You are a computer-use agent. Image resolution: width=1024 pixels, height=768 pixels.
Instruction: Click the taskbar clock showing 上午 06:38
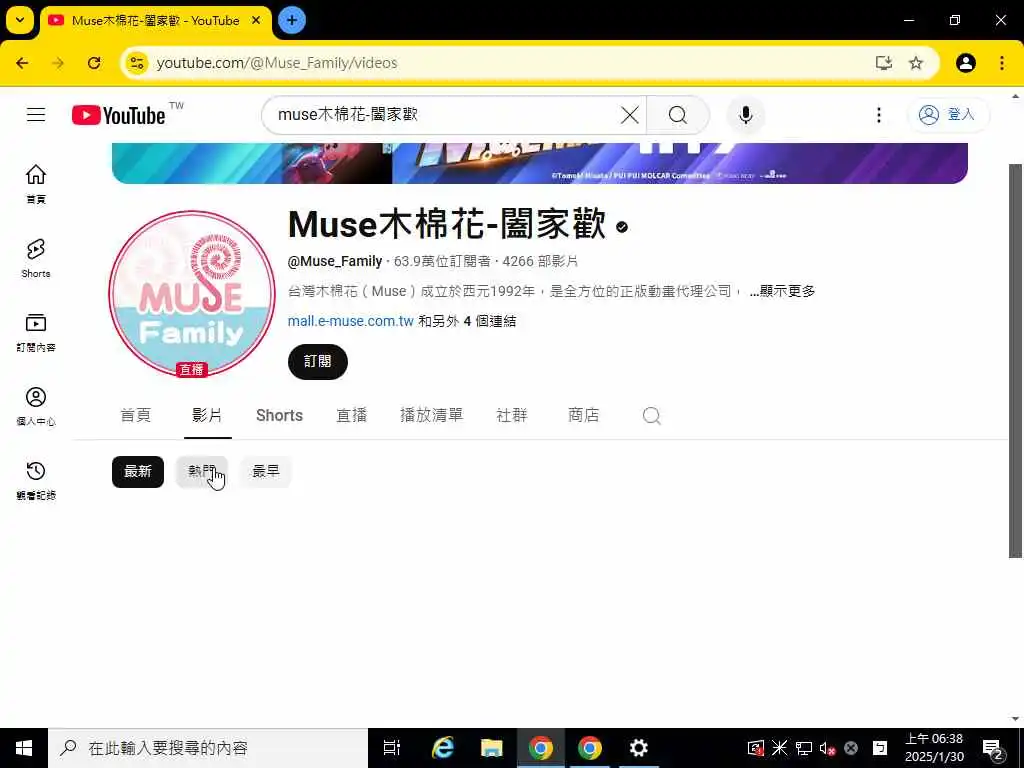934,748
